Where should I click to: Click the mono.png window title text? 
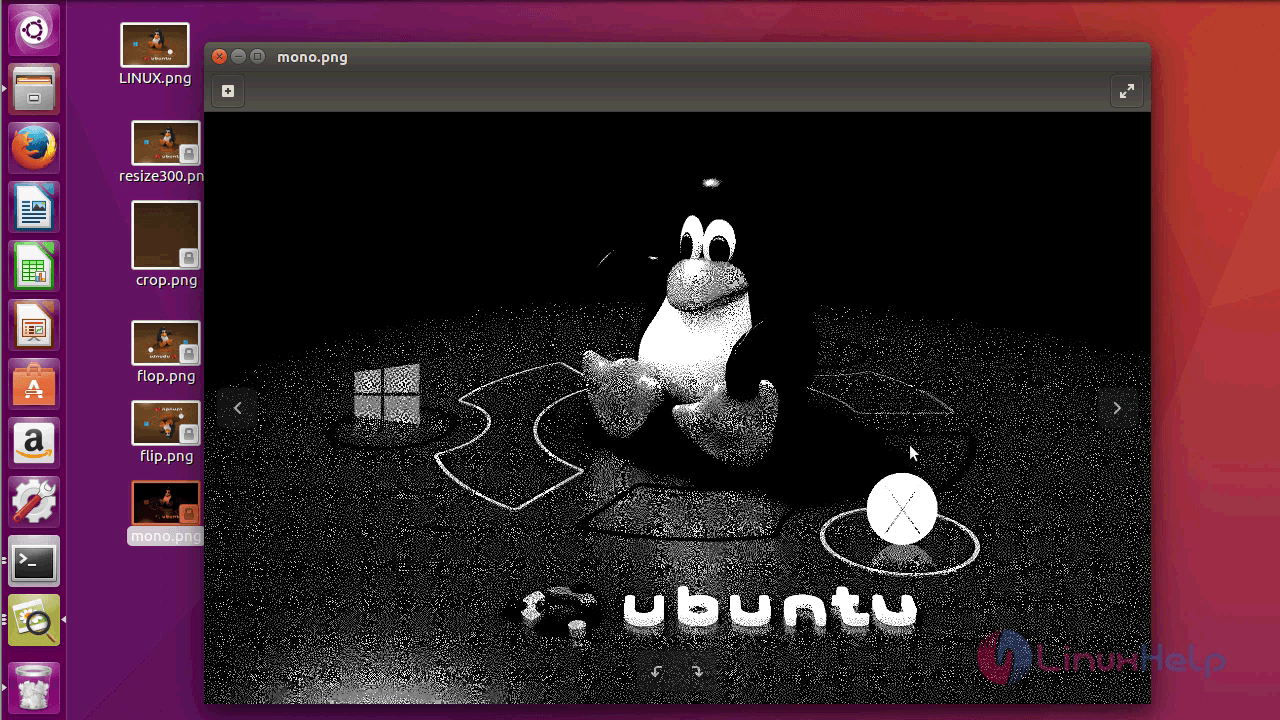coord(313,57)
